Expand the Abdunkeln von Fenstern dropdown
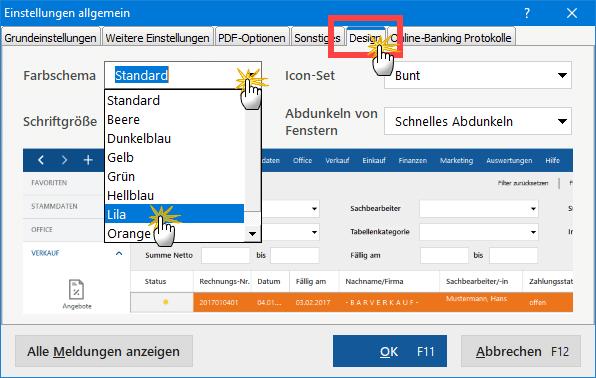The height and width of the screenshot is (378, 596). tap(478, 121)
